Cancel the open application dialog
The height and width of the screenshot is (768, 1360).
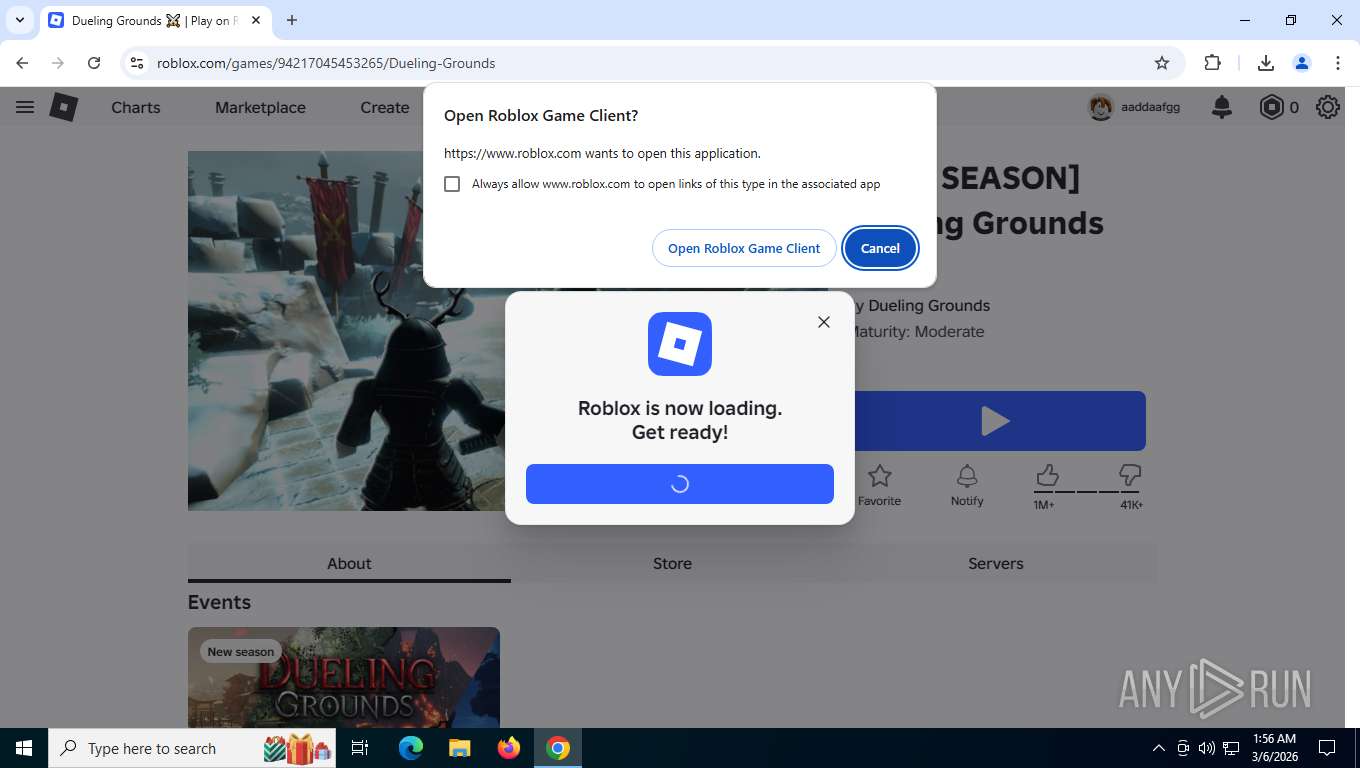coord(880,248)
